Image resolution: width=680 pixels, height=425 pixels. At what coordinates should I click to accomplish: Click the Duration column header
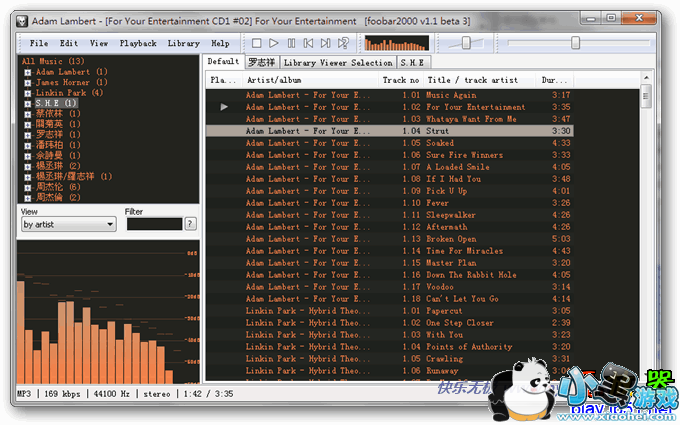tap(554, 80)
